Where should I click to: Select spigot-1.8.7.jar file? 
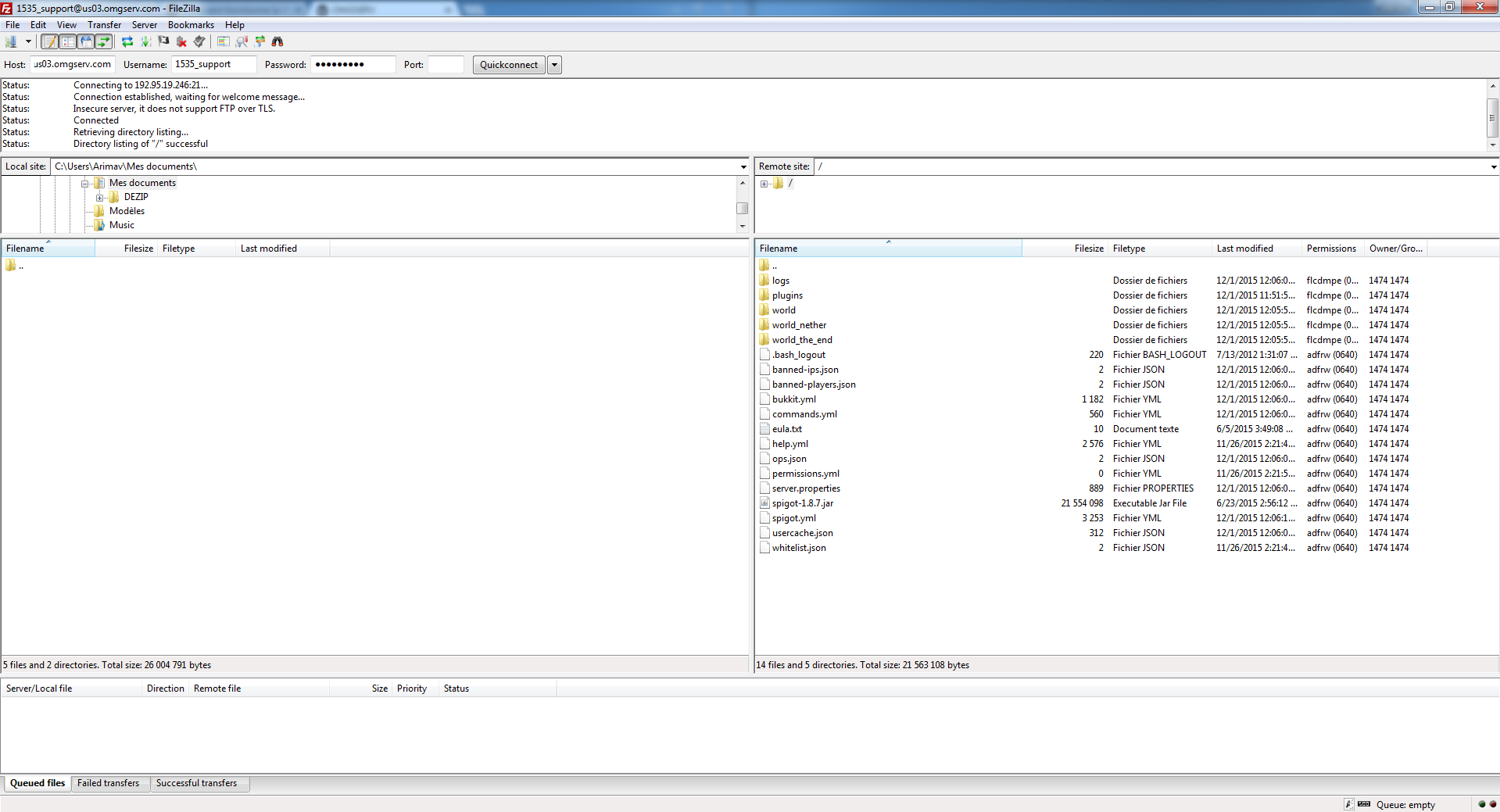(x=803, y=503)
